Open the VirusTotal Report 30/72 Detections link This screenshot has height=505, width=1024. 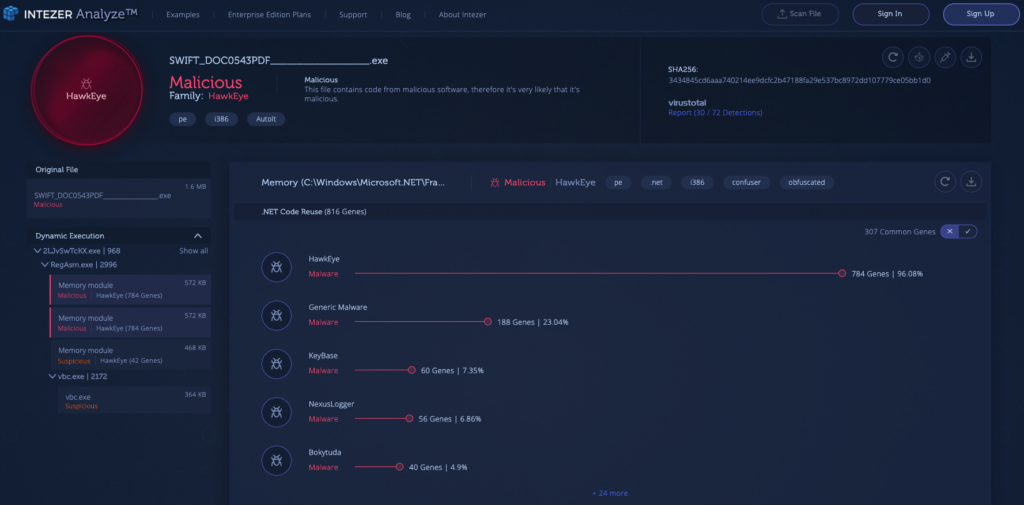pos(714,112)
